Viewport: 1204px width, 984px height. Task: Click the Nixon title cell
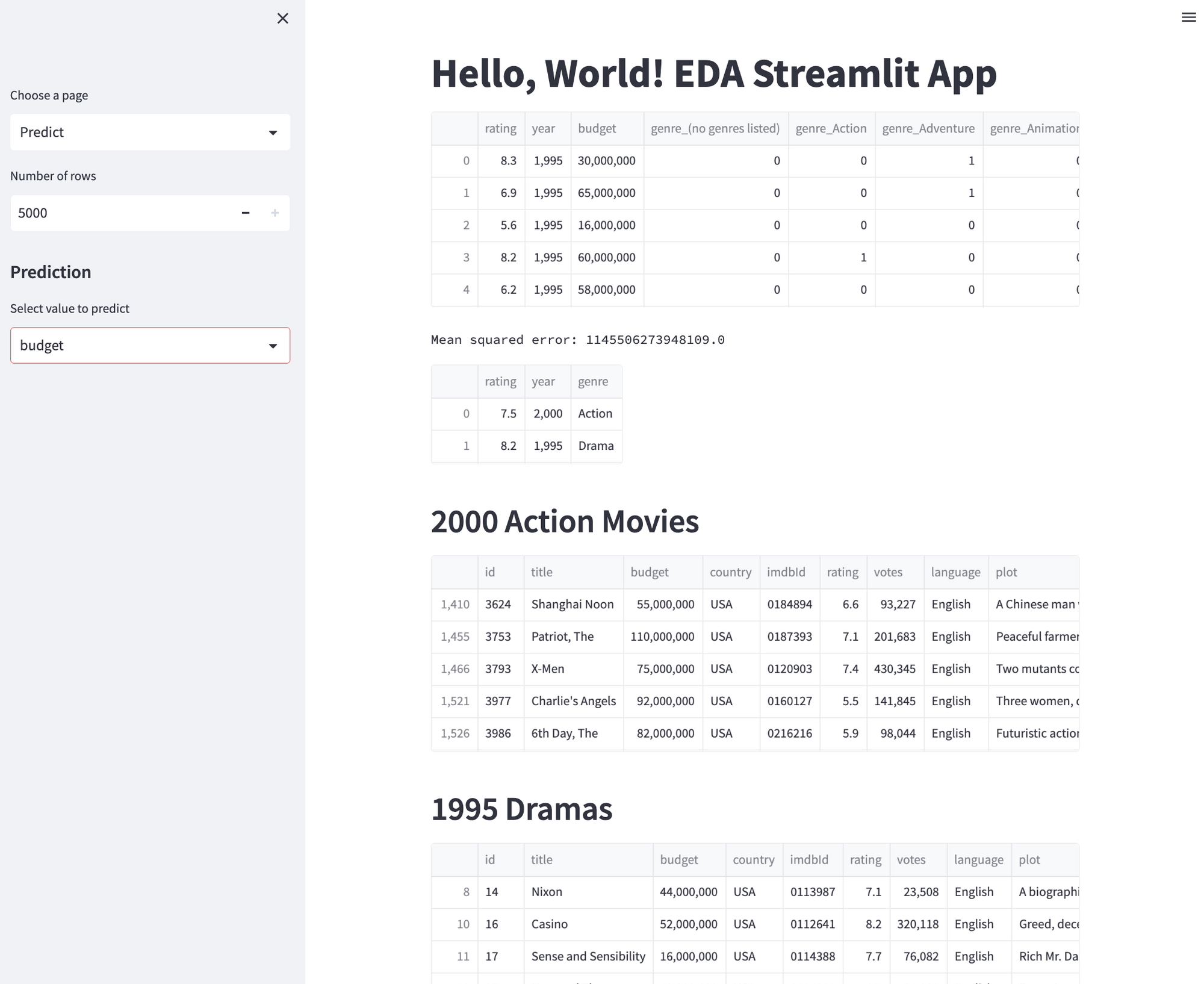tap(547, 892)
